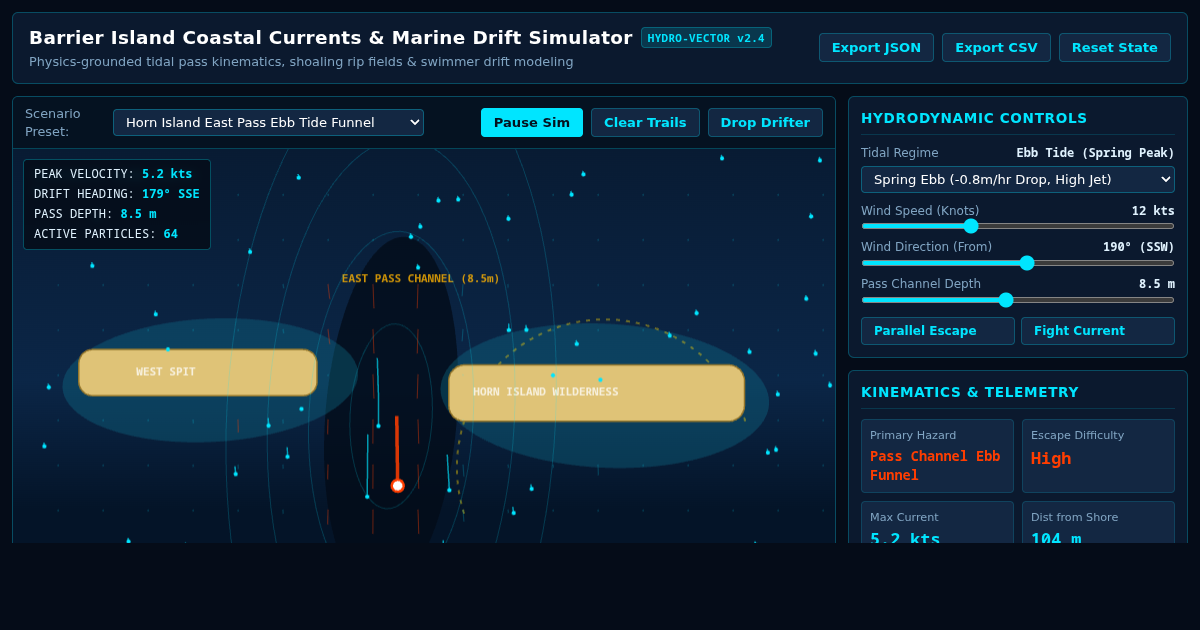Click the Hydrodynamic Controls heading
1200x630 pixels.
[x=974, y=118]
